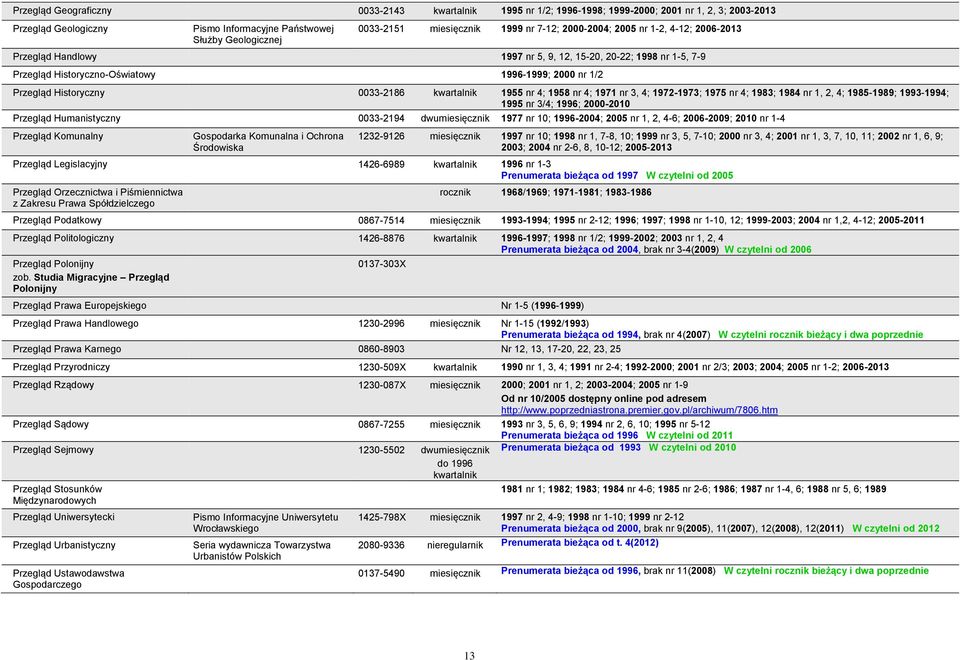Select ISSN 1230-5502

coord(381,450)
